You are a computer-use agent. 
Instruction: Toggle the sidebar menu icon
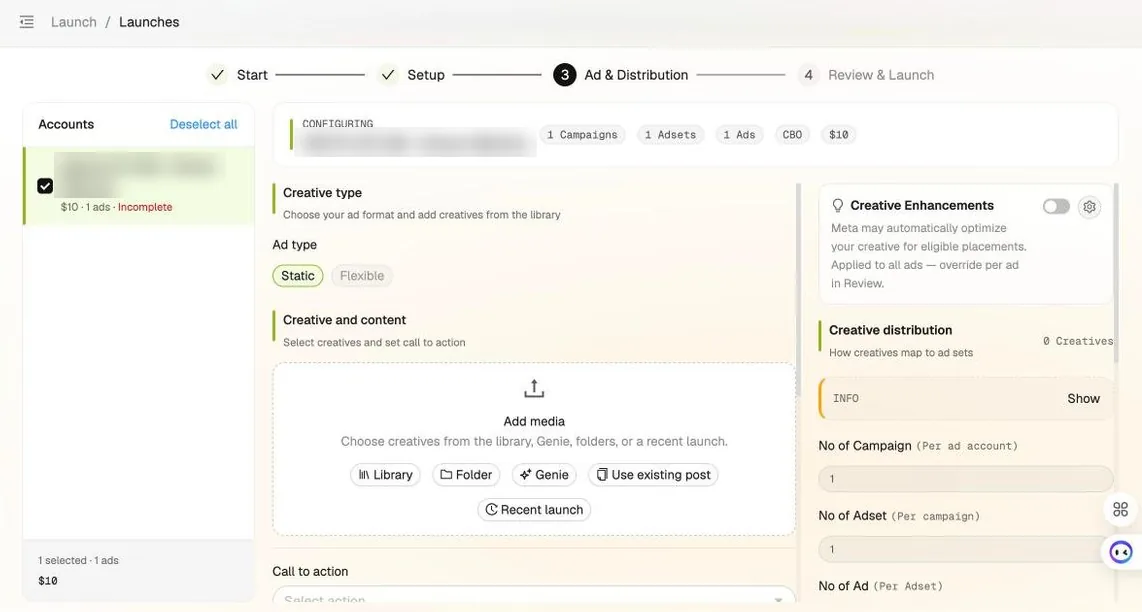click(27, 22)
